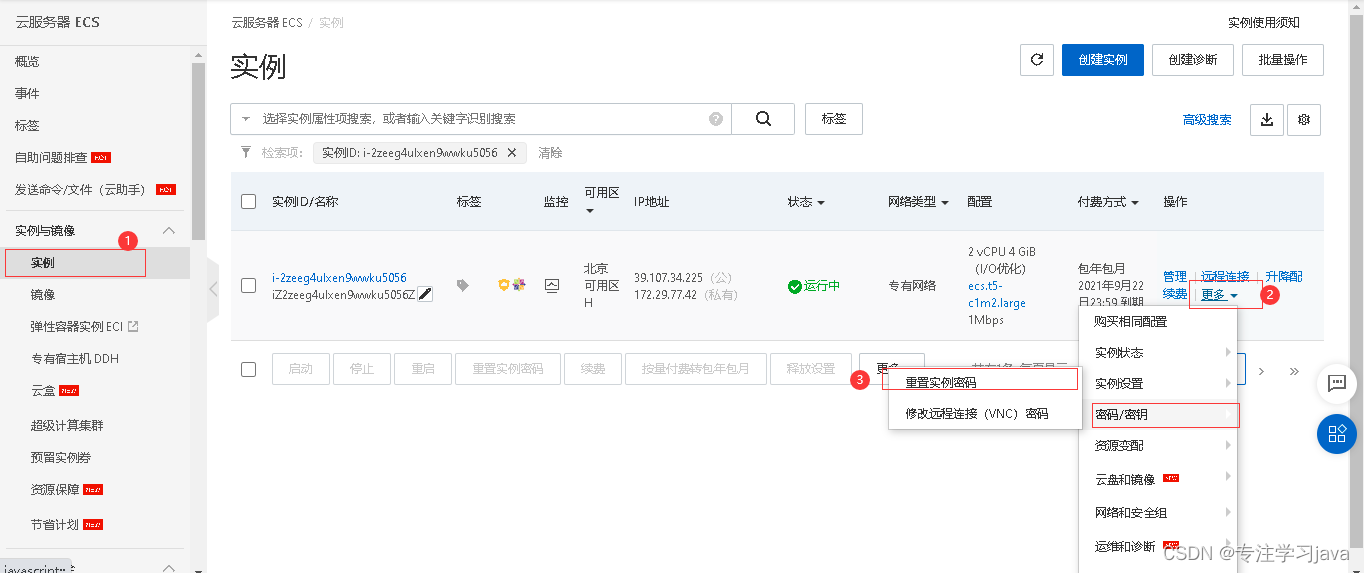Choose 购买相同配置 from the menu
This screenshot has width=1364, height=573.
1131,322
